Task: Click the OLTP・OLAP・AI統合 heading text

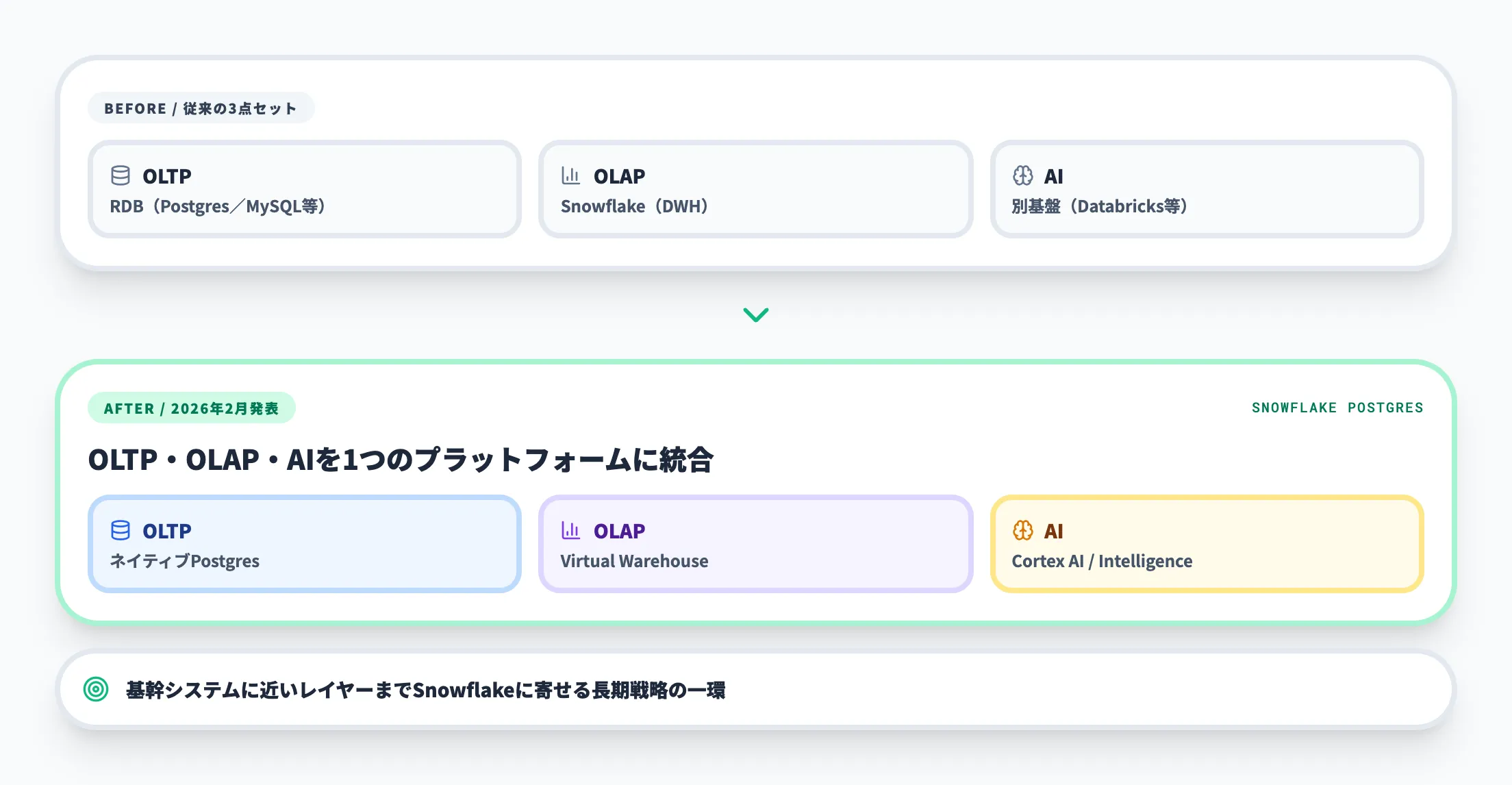Action: click(401, 460)
